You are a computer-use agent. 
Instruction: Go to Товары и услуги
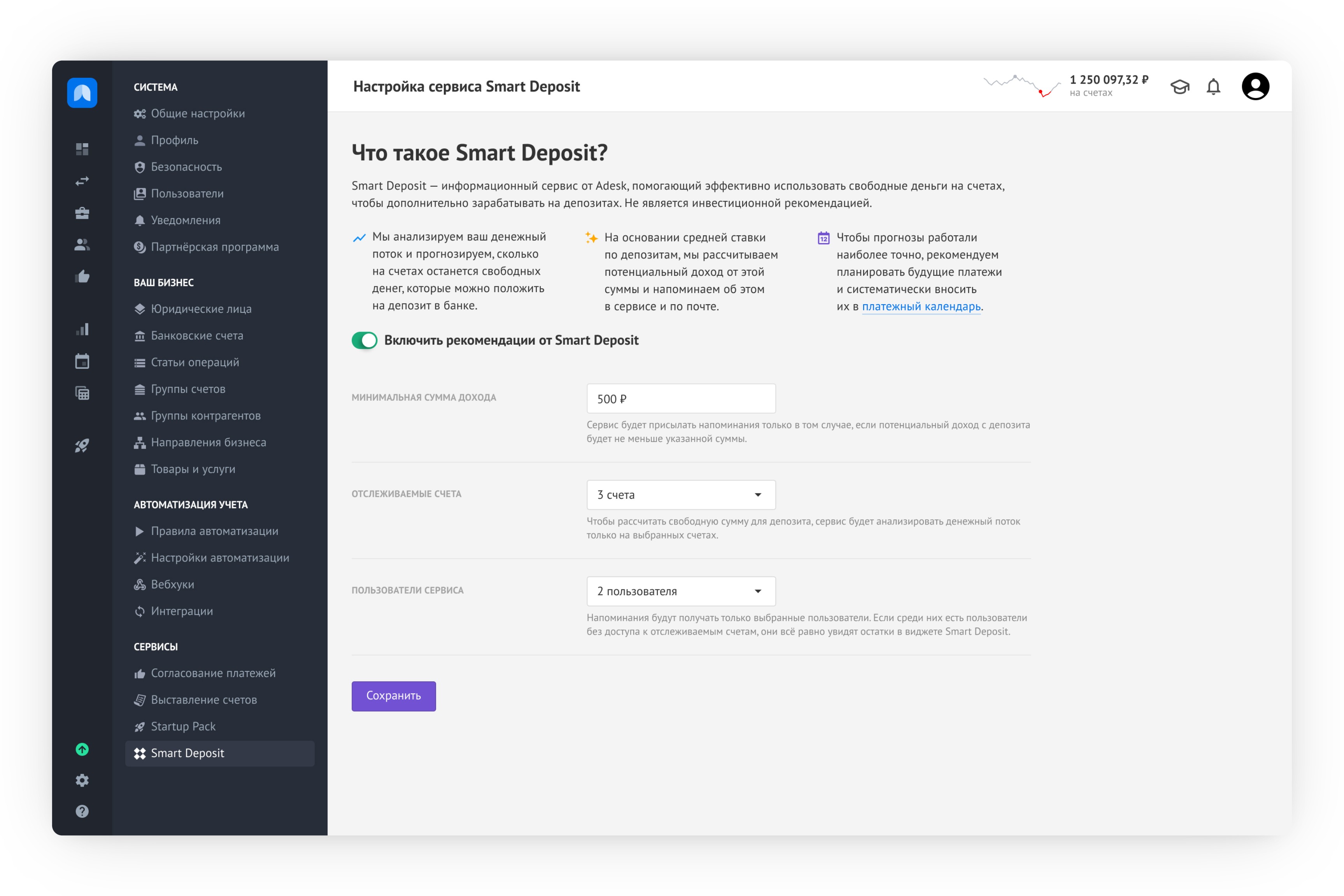[219, 469]
